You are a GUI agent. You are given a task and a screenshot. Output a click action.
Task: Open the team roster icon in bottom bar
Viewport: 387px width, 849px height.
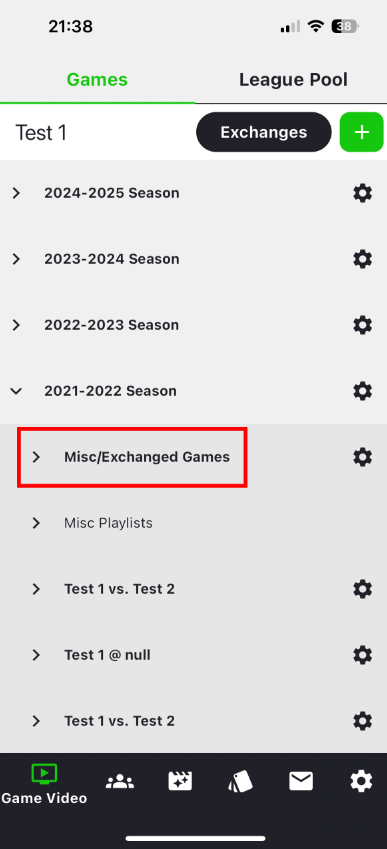point(120,782)
